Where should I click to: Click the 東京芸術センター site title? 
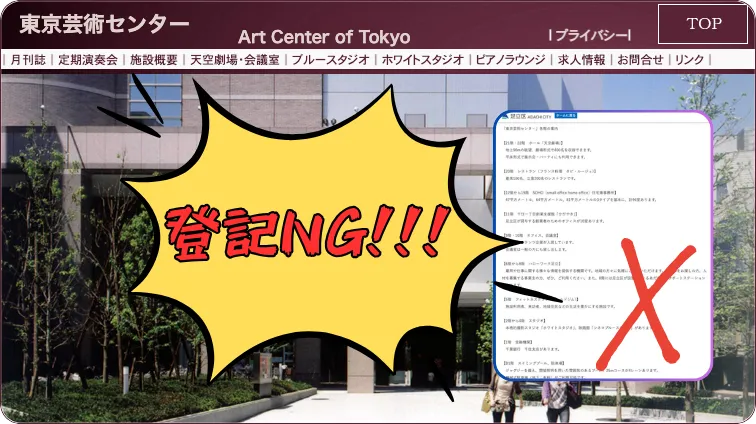[x=104, y=24]
